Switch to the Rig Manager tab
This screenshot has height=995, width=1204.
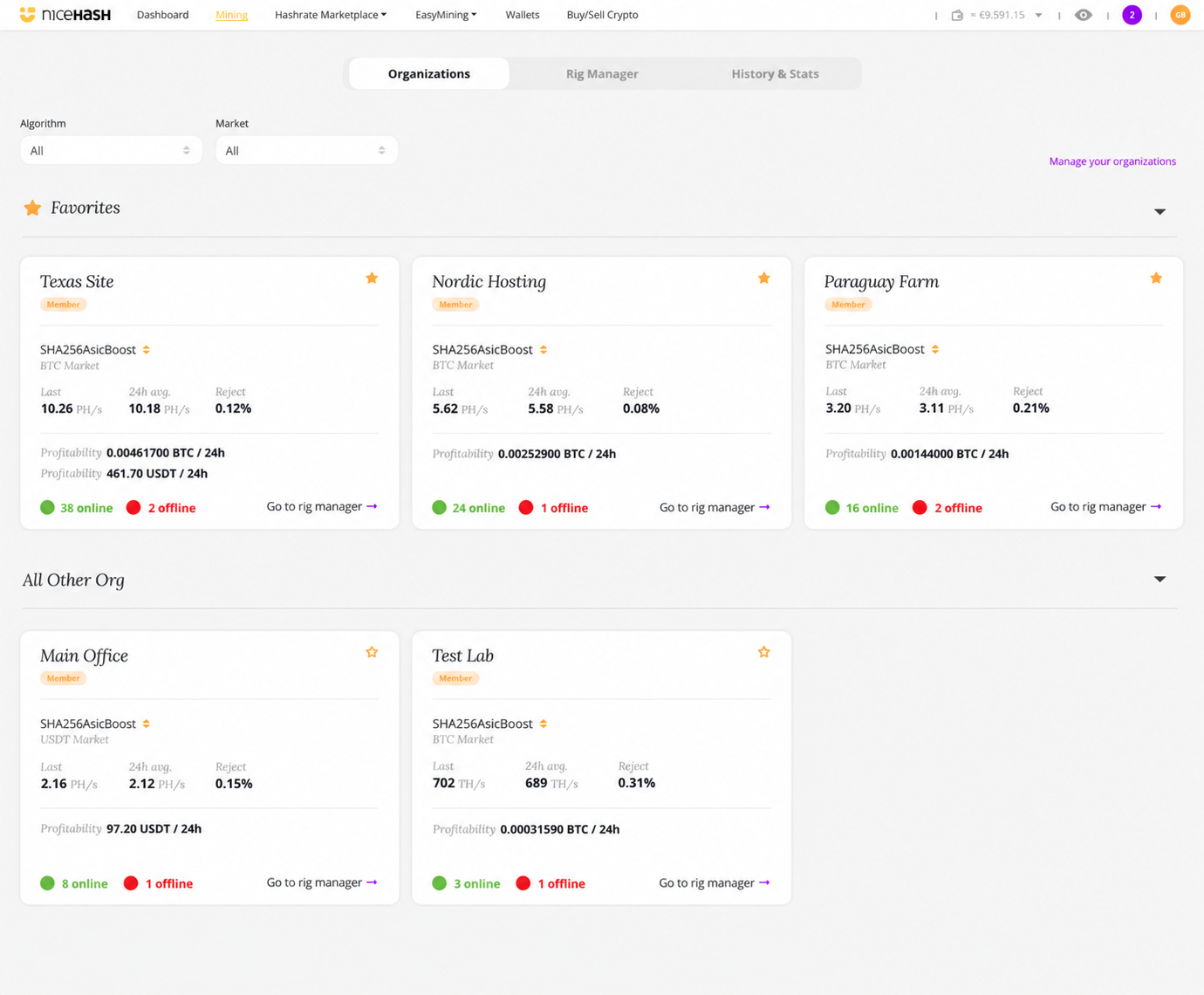(602, 73)
